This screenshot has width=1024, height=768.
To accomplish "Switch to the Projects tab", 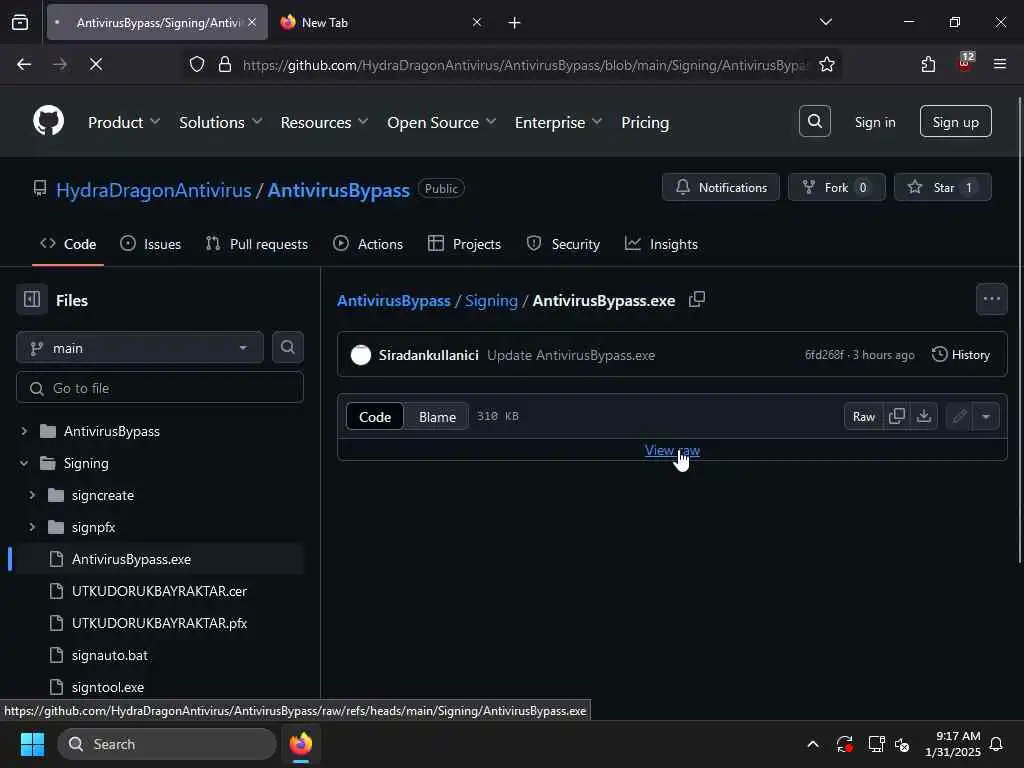I will [x=464, y=244].
